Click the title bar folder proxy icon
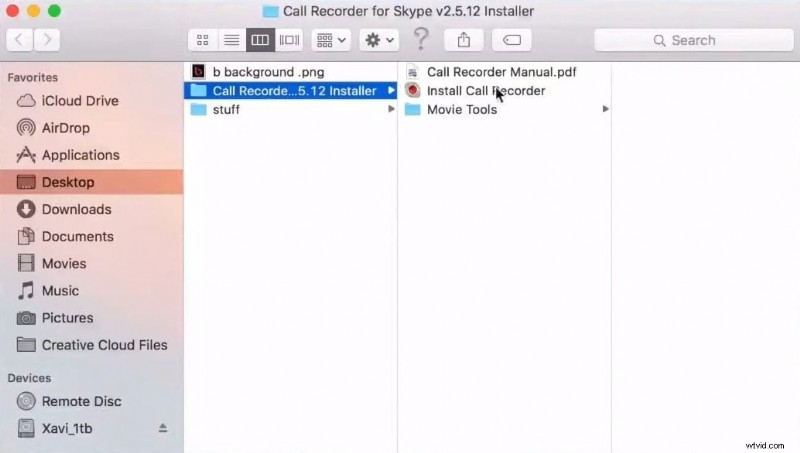Viewport: 800px width, 453px height. tap(270, 11)
